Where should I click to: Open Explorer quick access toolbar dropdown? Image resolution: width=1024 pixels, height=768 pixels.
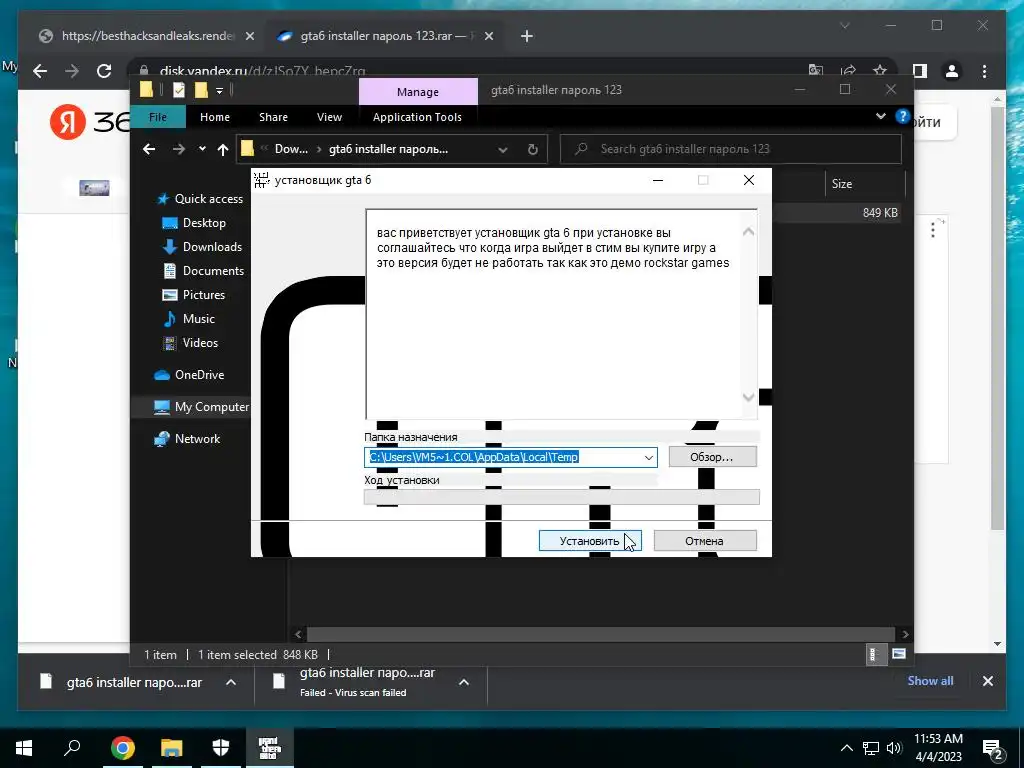[x=219, y=90]
